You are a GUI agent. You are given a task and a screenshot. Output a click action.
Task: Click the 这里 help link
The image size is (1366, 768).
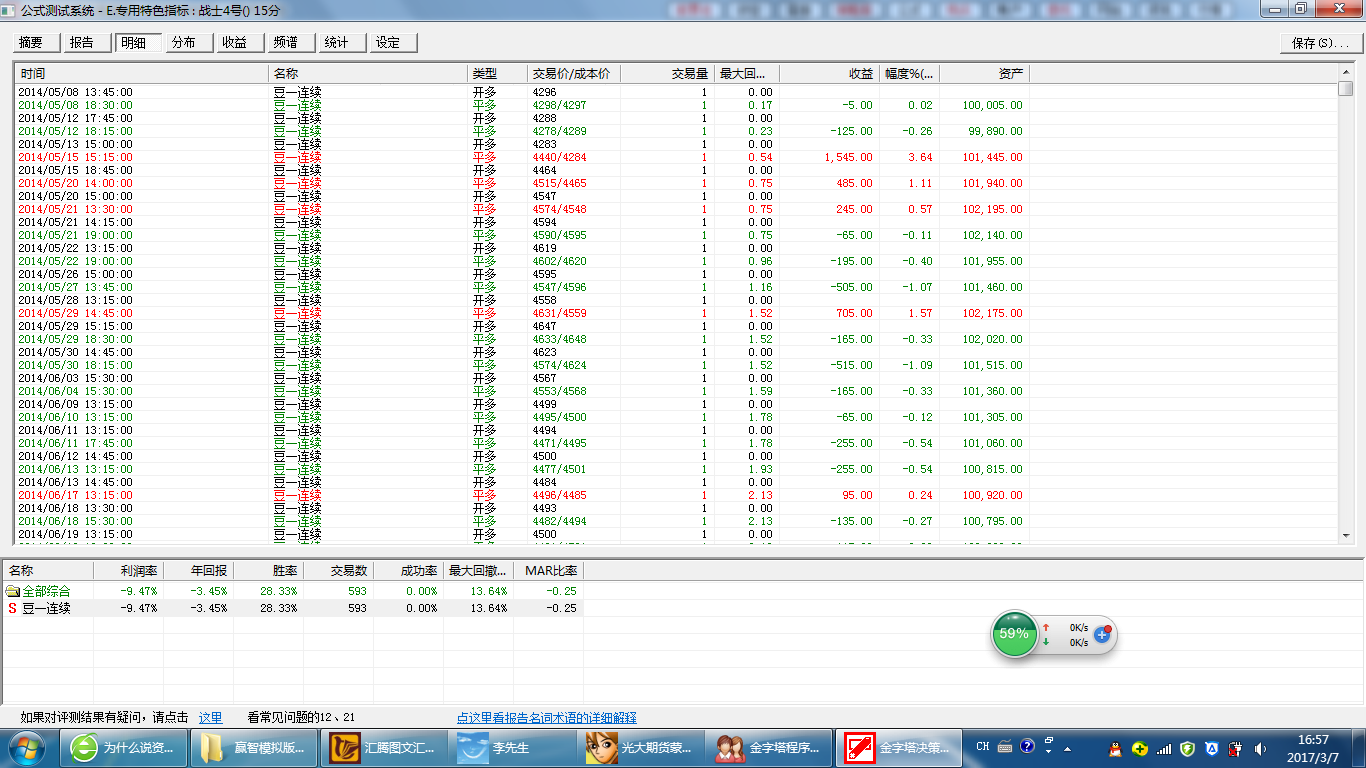[x=210, y=718]
